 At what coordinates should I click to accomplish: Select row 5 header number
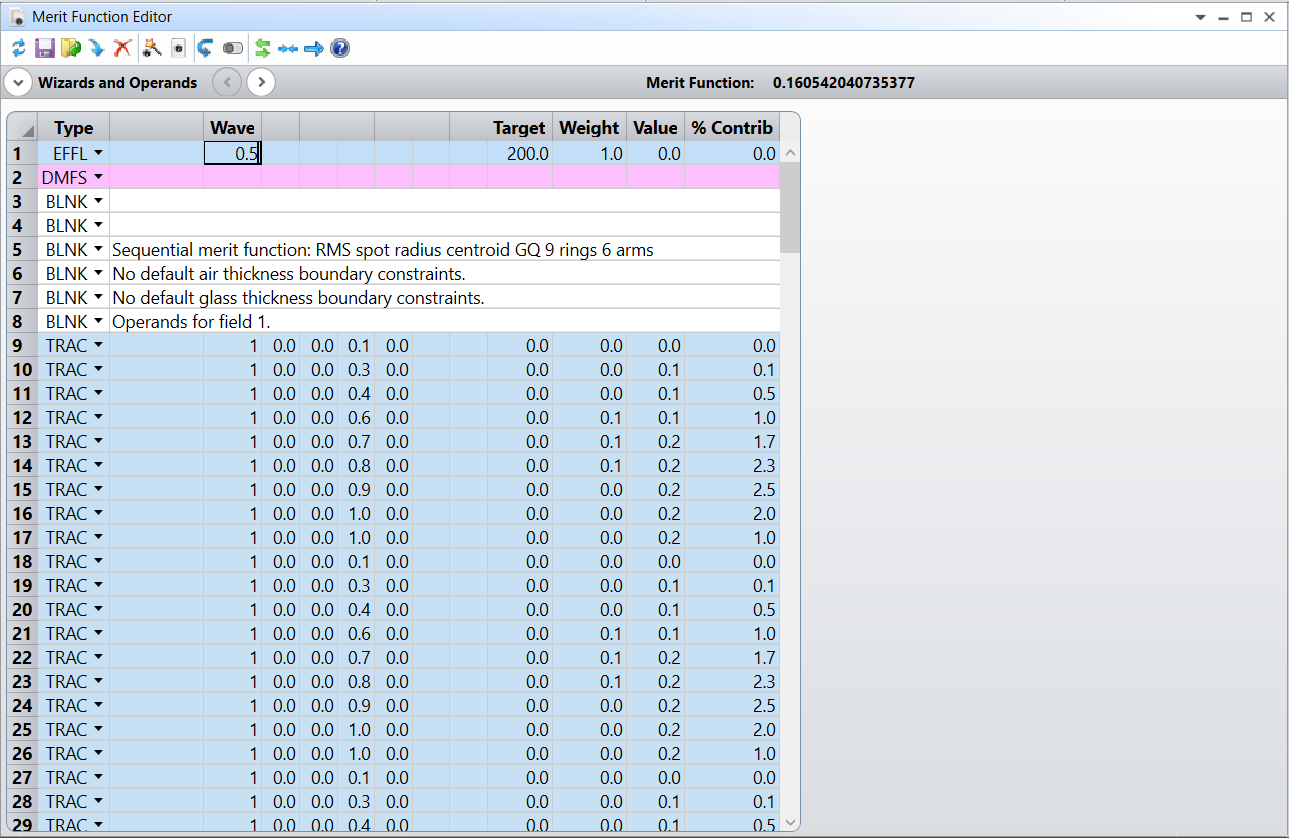(x=18, y=250)
